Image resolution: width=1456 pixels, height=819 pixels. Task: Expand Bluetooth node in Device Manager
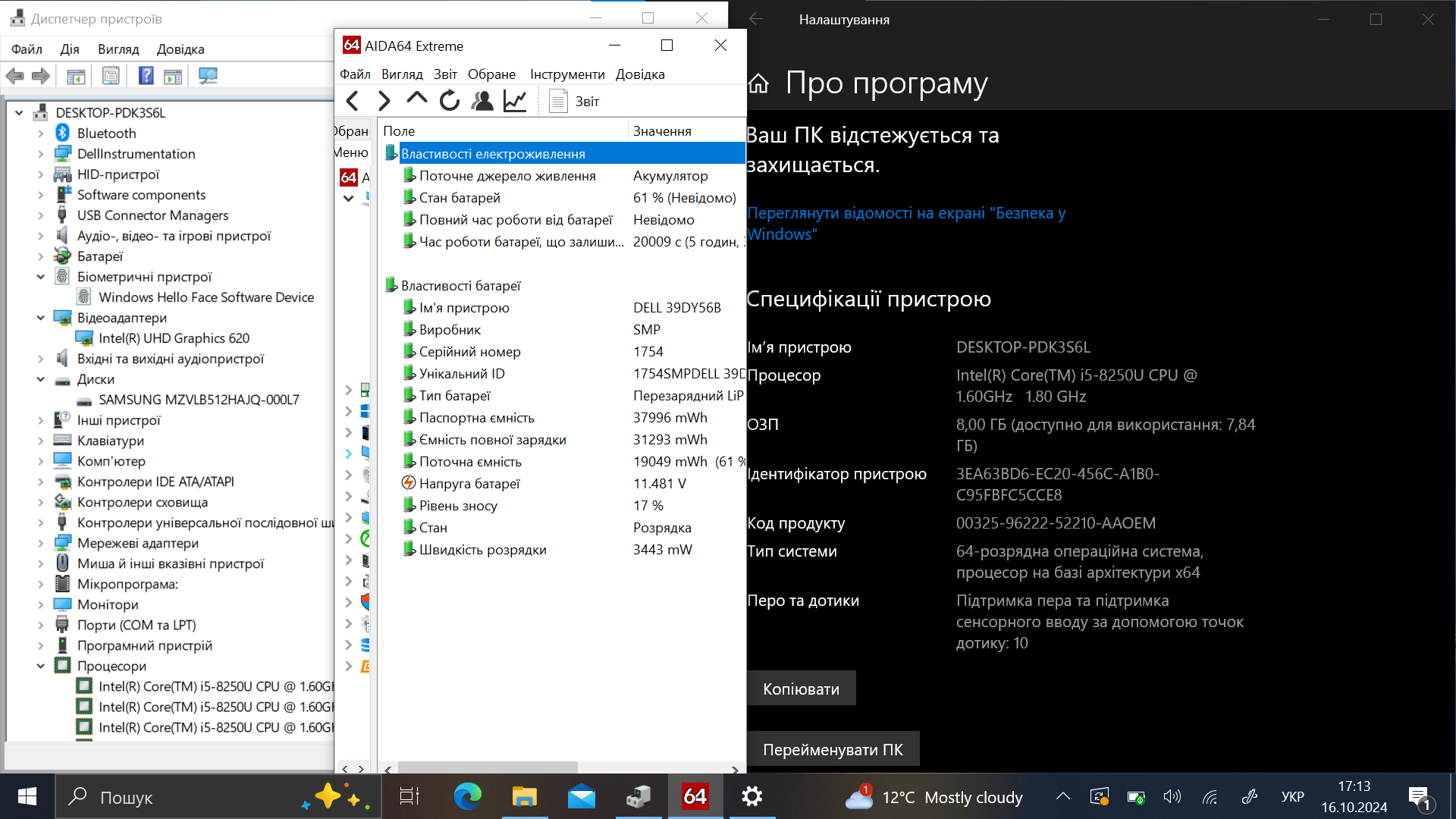pos(41,133)
